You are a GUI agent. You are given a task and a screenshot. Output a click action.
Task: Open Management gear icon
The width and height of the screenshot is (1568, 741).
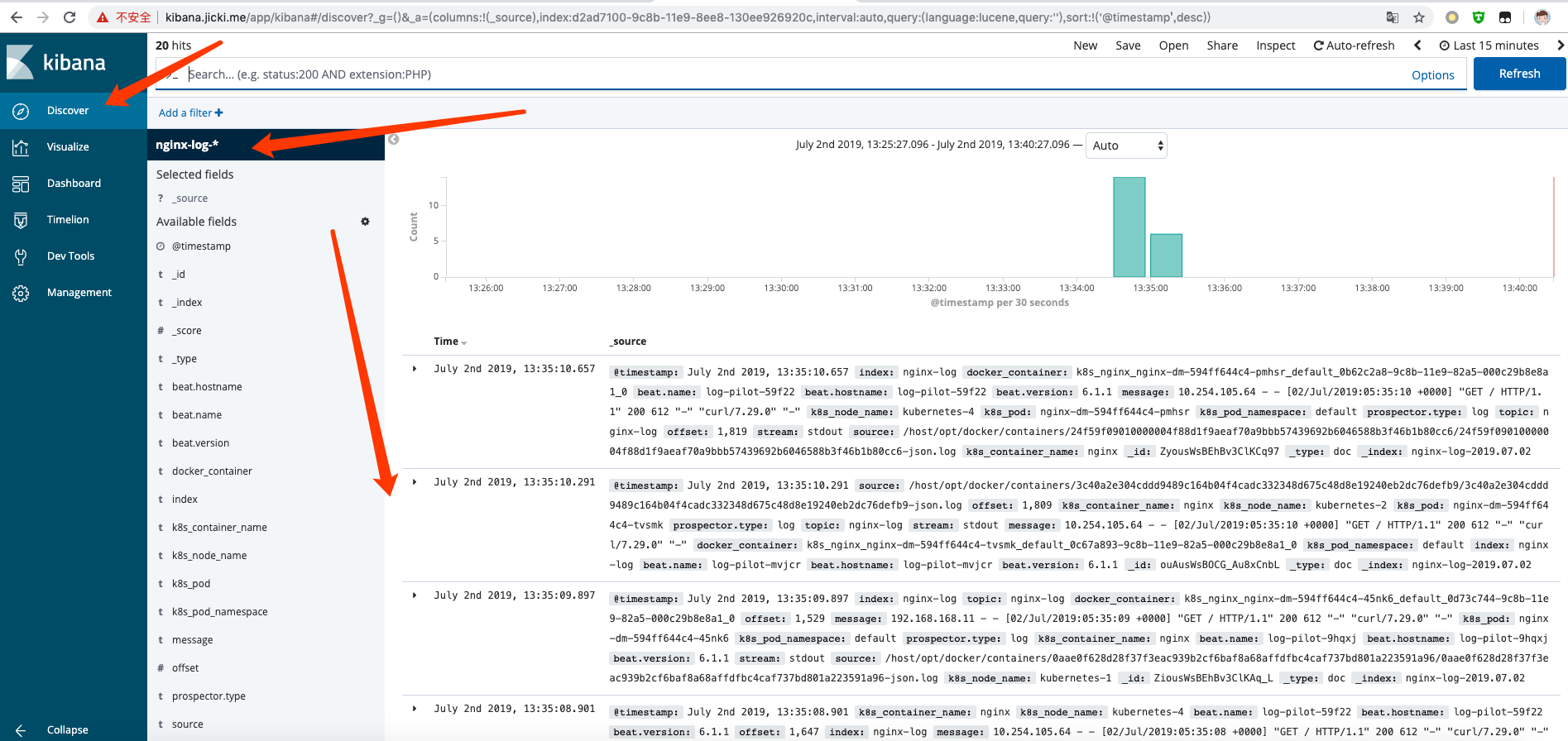pyautogui.click(x=21, y=293)
